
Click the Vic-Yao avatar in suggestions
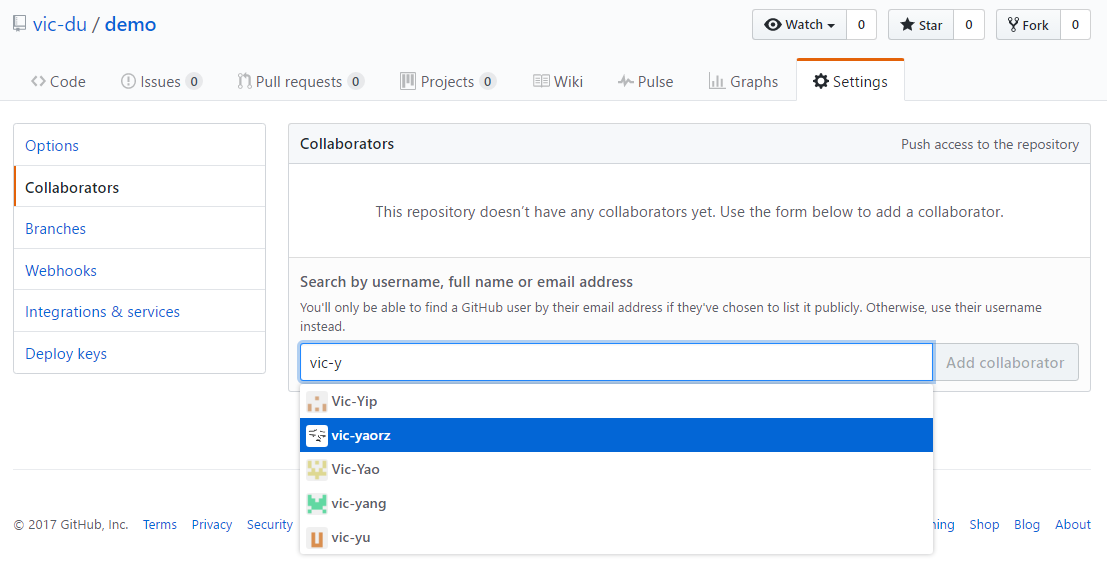[x=317, y=470]
